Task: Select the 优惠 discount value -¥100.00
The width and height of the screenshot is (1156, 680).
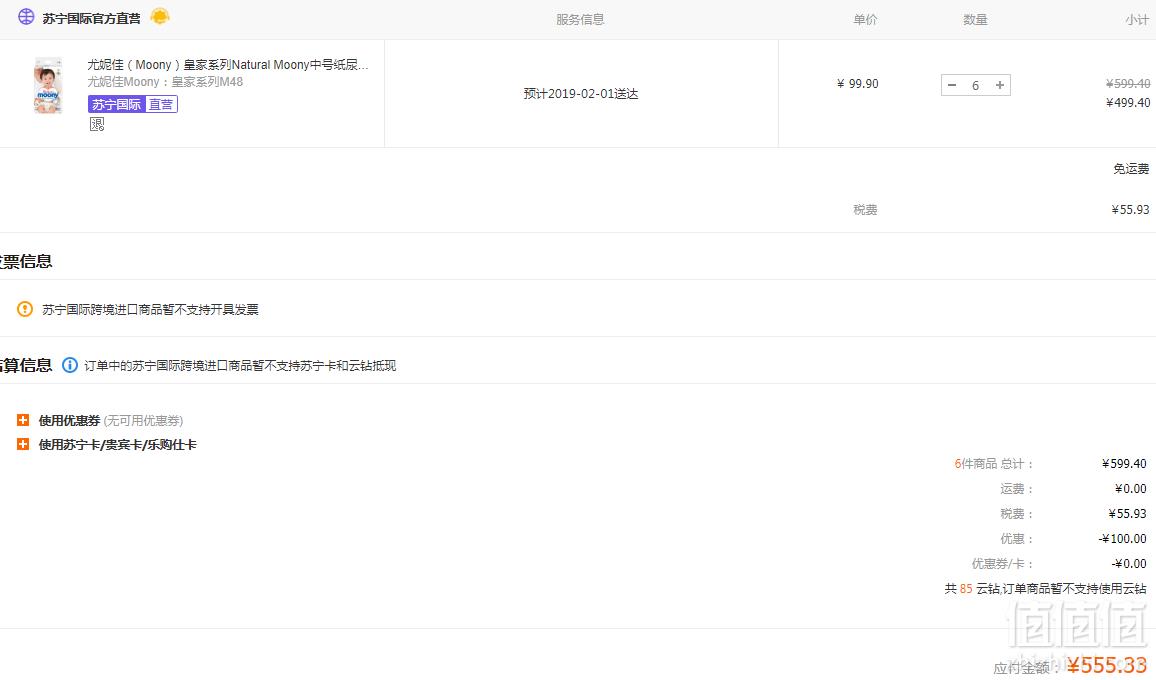Action: point(1123,538)
